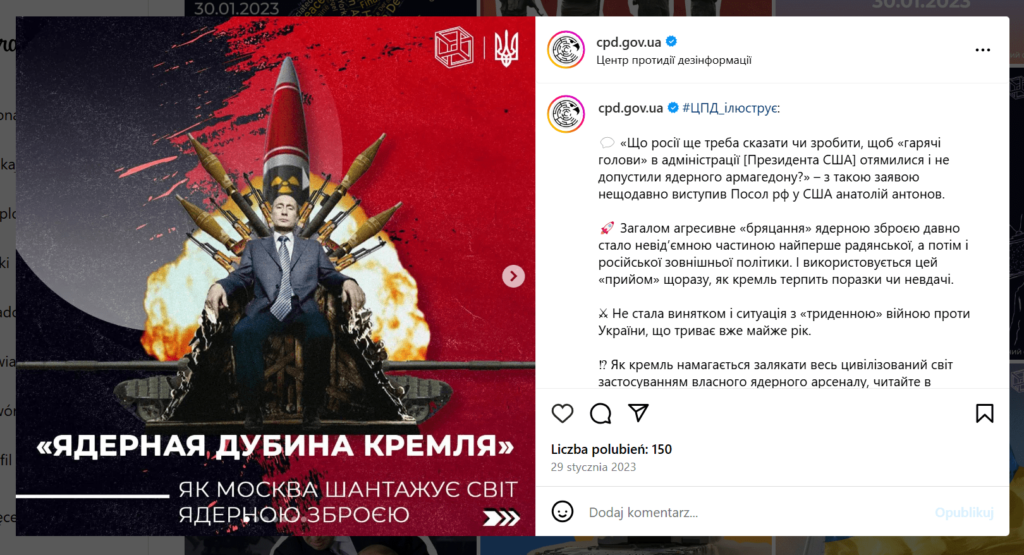Click the verified badge in the caption
This screenshot has width=1024, height=555.
click(673, 108)
